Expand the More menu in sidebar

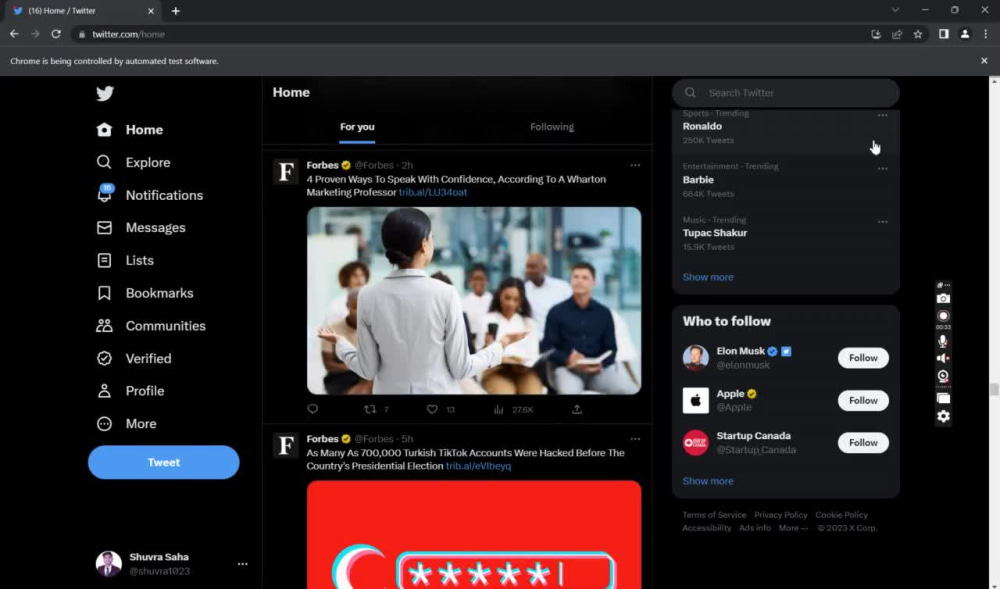126,423
